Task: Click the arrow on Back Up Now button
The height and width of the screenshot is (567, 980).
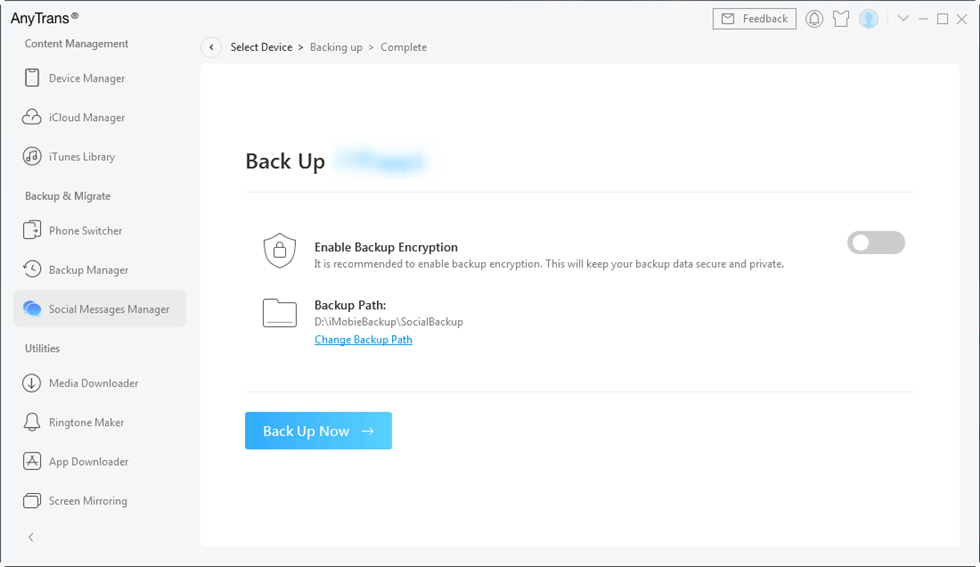Action: pos(368,431)
